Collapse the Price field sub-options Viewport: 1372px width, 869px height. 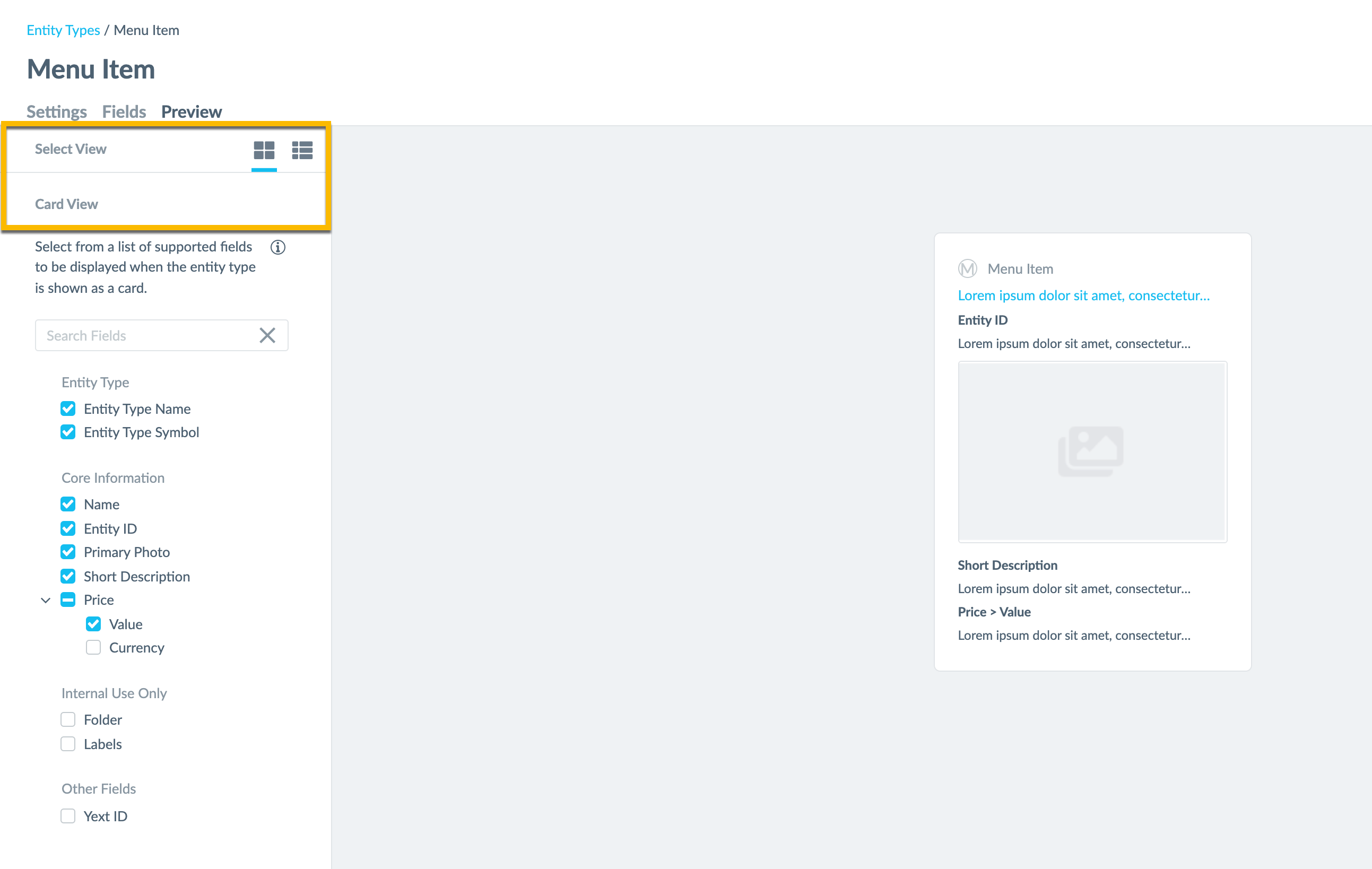pyautogui.click(x=45, y=599)
